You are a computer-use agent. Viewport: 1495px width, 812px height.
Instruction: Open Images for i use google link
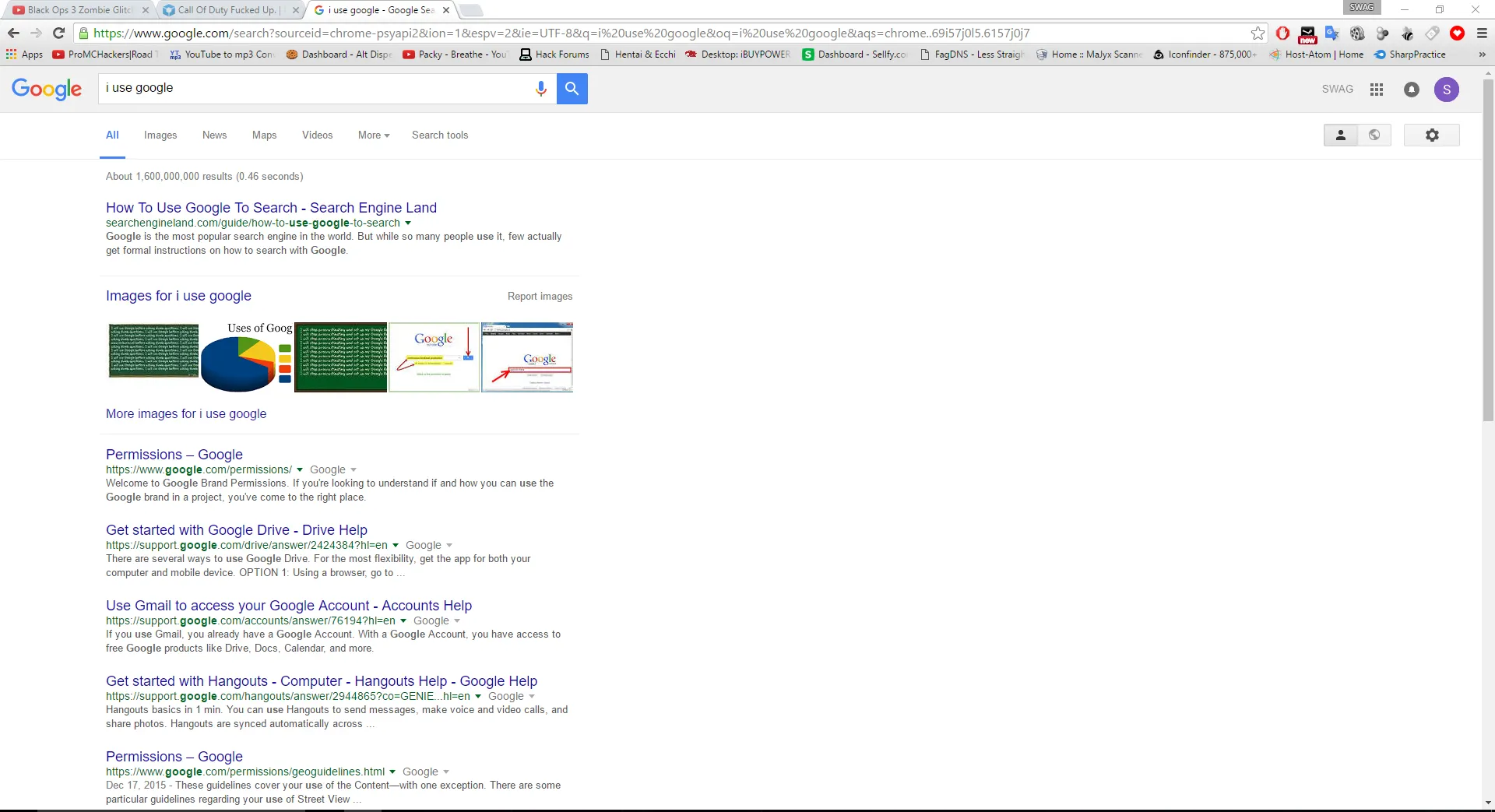click(x=178, y=296)
